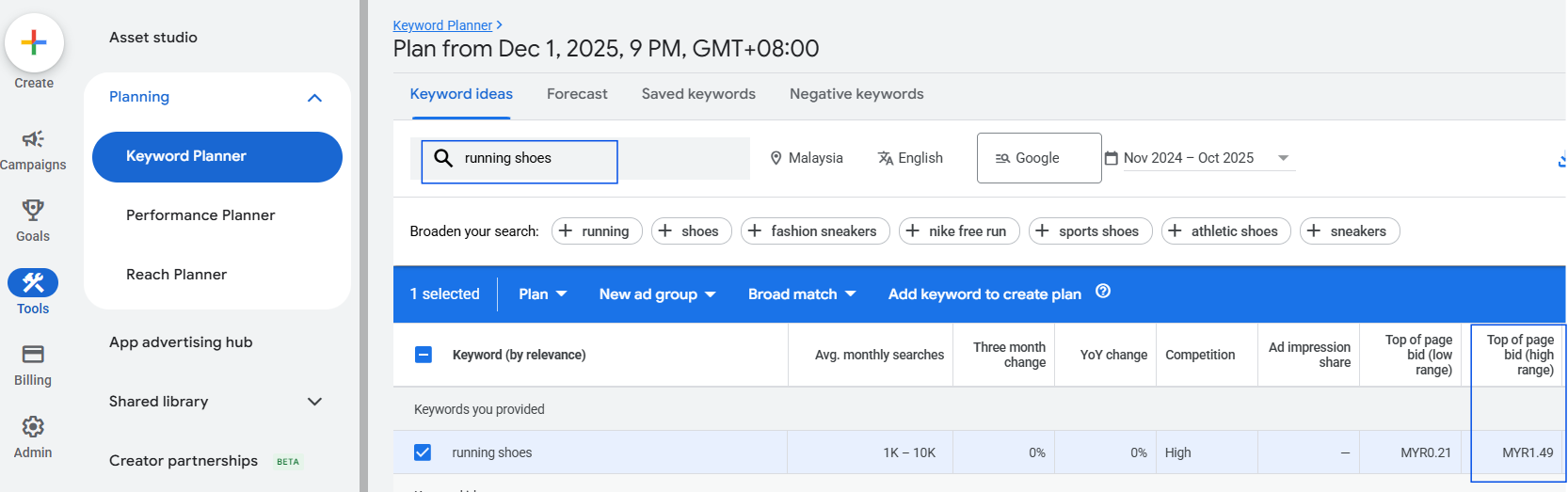
Task: Add 'fashion sneakers' suggestion chip
Action: (x=815, y=231)
